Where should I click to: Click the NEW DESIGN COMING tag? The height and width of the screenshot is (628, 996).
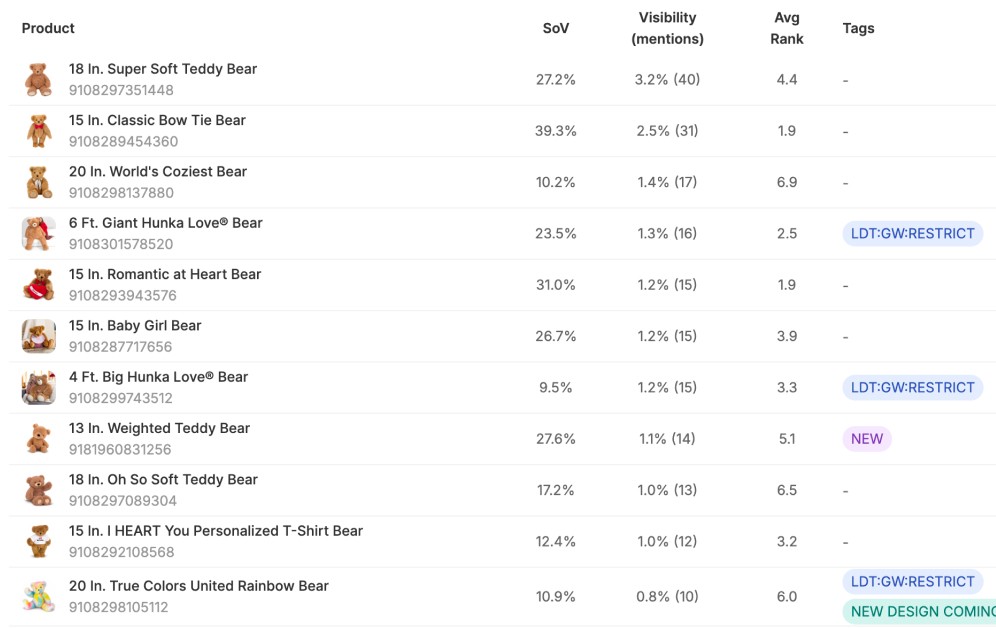coord(919,611)
